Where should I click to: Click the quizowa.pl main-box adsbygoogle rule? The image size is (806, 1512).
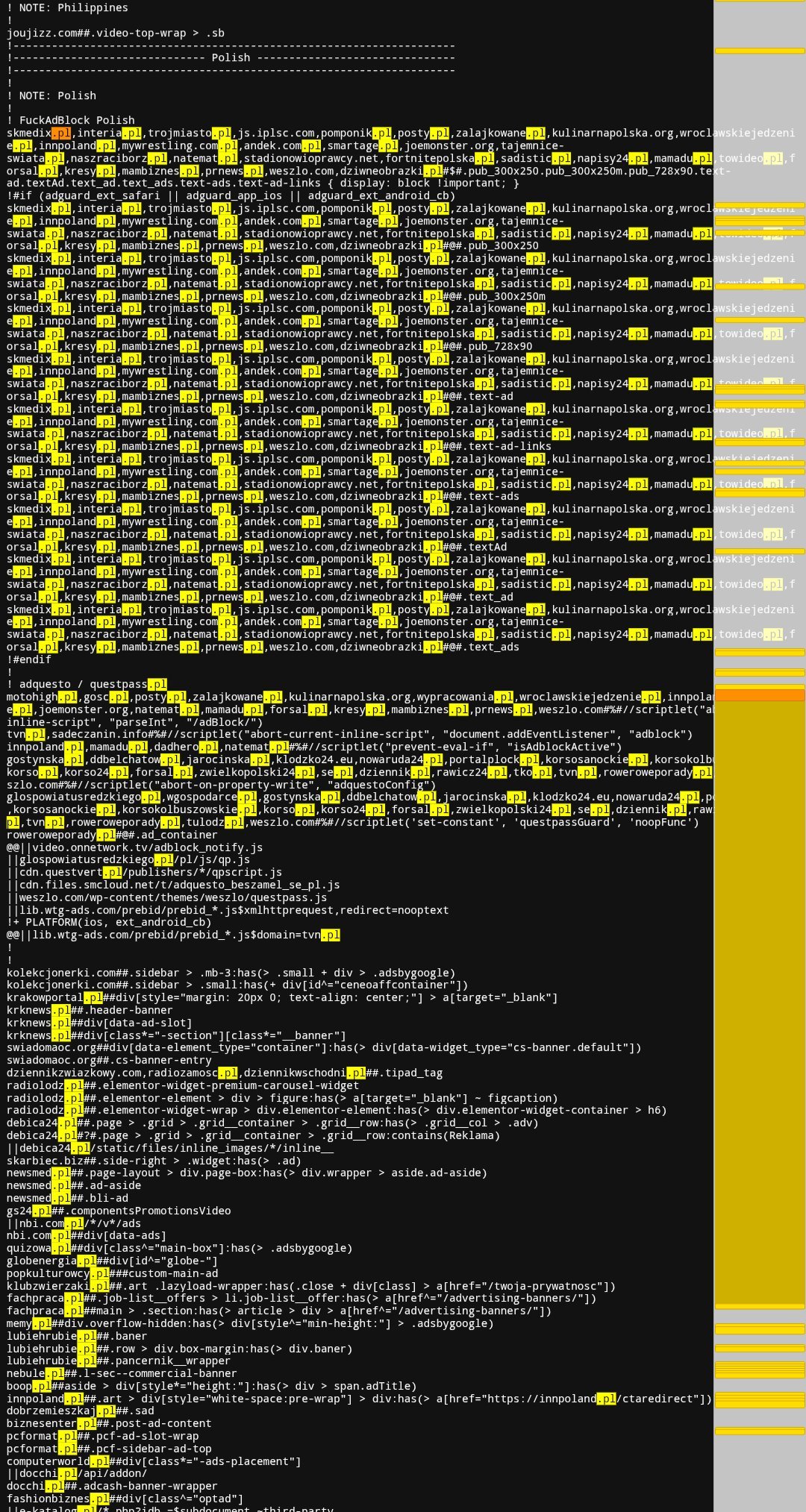[x=180, y=1248]
